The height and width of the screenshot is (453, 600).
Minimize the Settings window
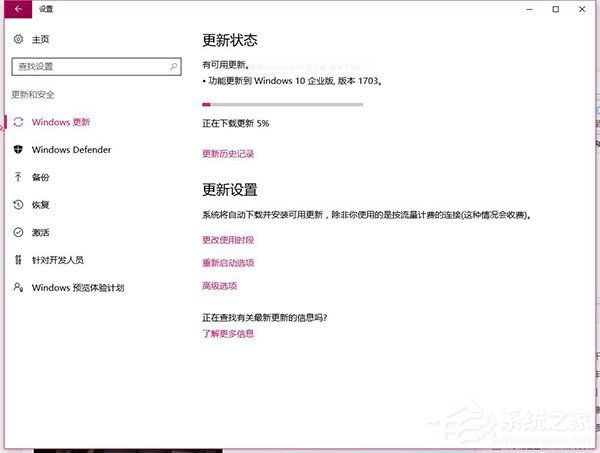[x=529, y=9]
